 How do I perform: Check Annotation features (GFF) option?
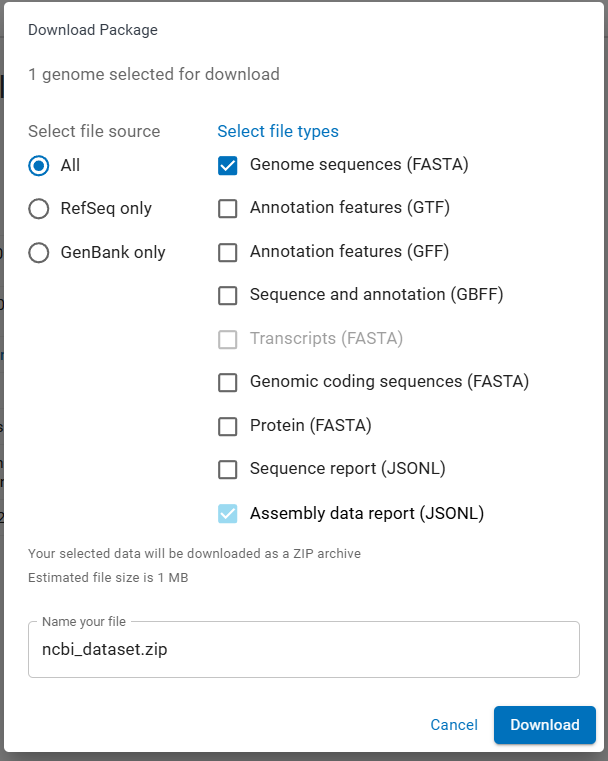(228, 252)
